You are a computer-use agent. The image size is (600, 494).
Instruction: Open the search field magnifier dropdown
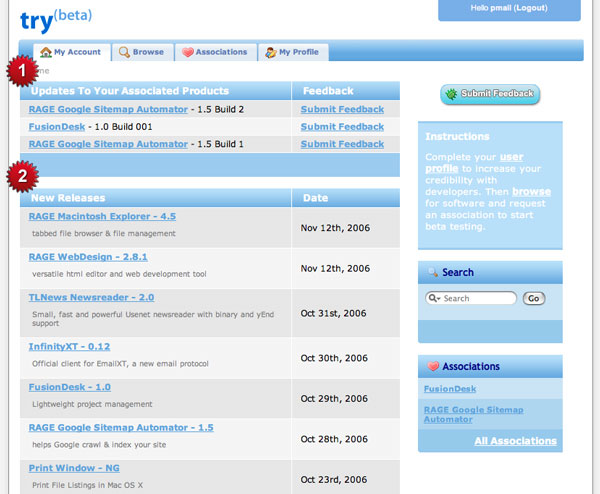click(x=434, y=298)
